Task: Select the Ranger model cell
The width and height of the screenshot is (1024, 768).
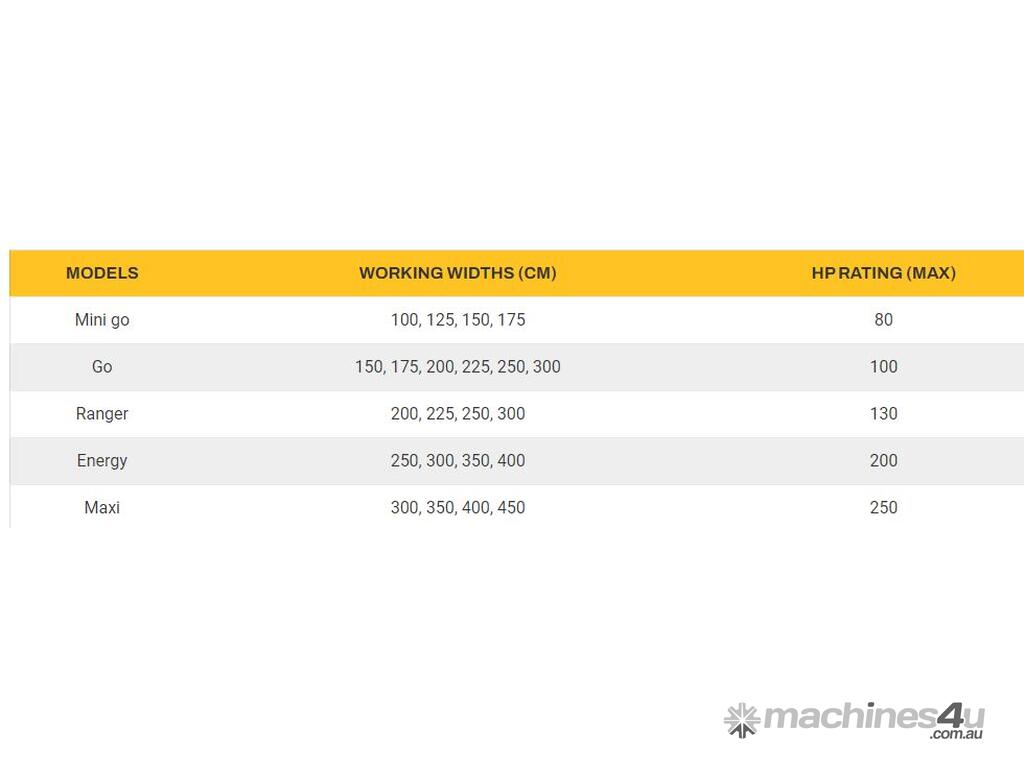Action: pyautogui.click(x=102, y=414)
